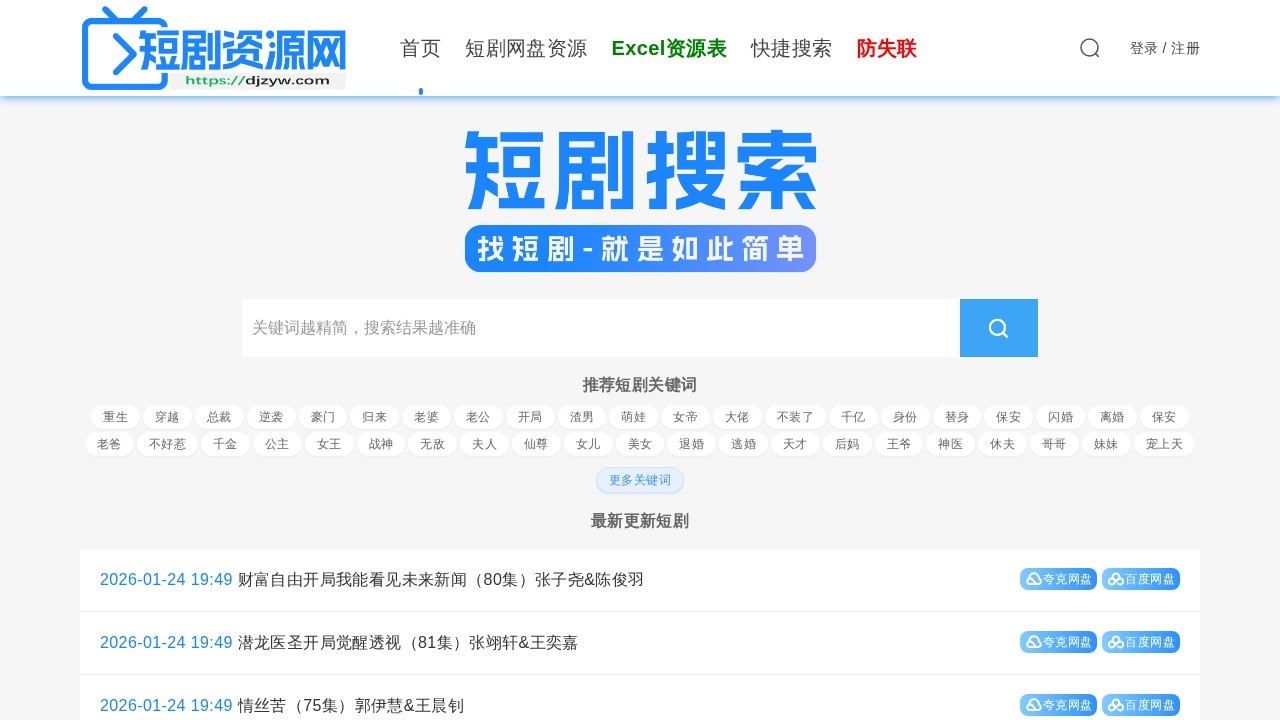Open 夸克网盘 link for 情丝苦 drama
The height and width of the screenshot is (720, 1280).
(x=1058, y=704)
